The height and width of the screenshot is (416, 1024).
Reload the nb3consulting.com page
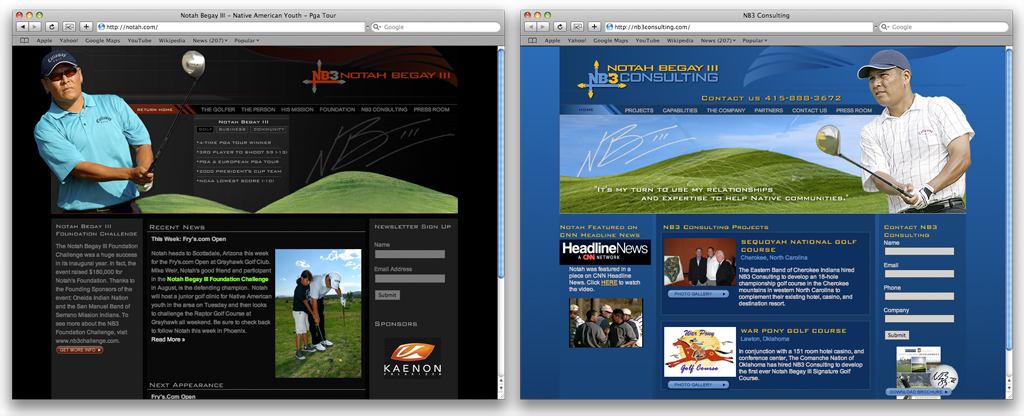(x=560, y=27)
